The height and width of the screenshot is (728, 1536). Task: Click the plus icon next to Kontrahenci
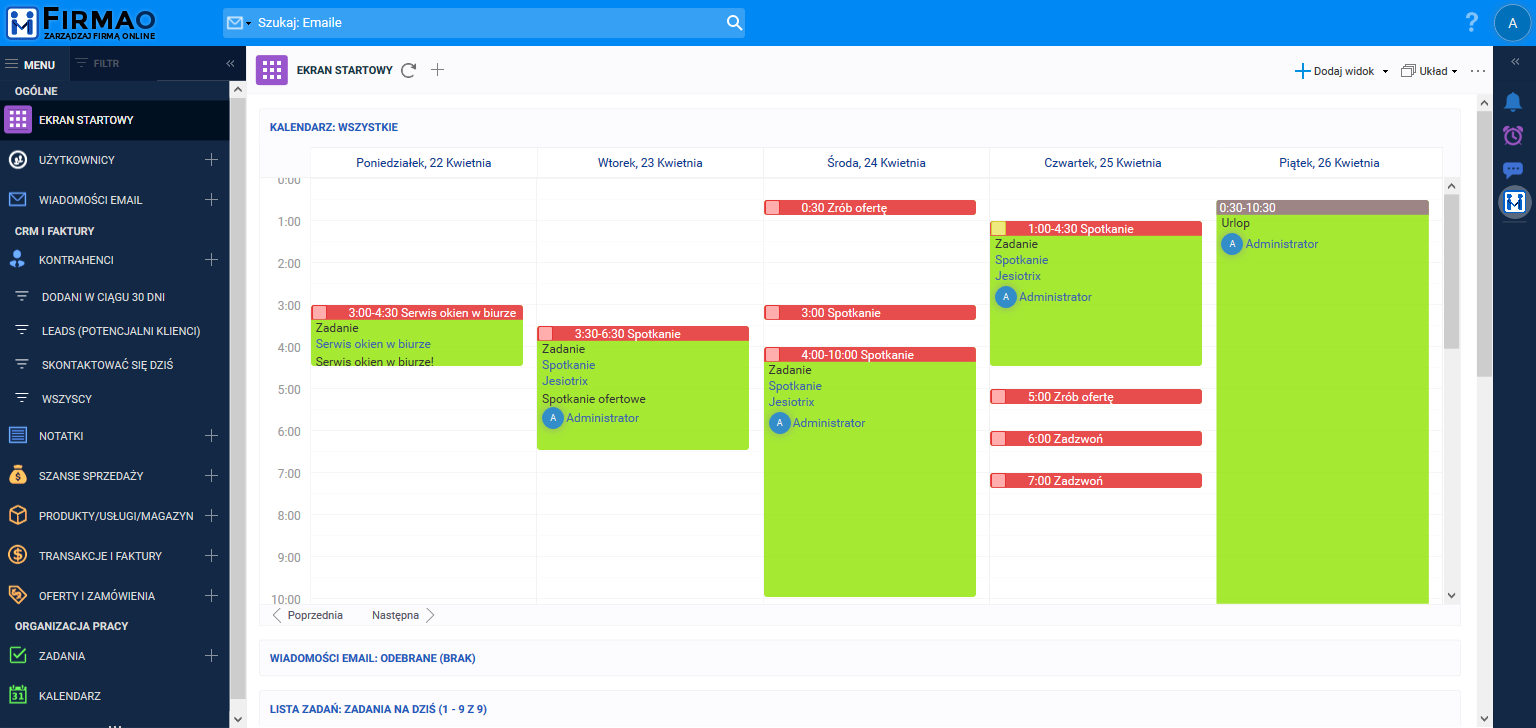point(211,260)
